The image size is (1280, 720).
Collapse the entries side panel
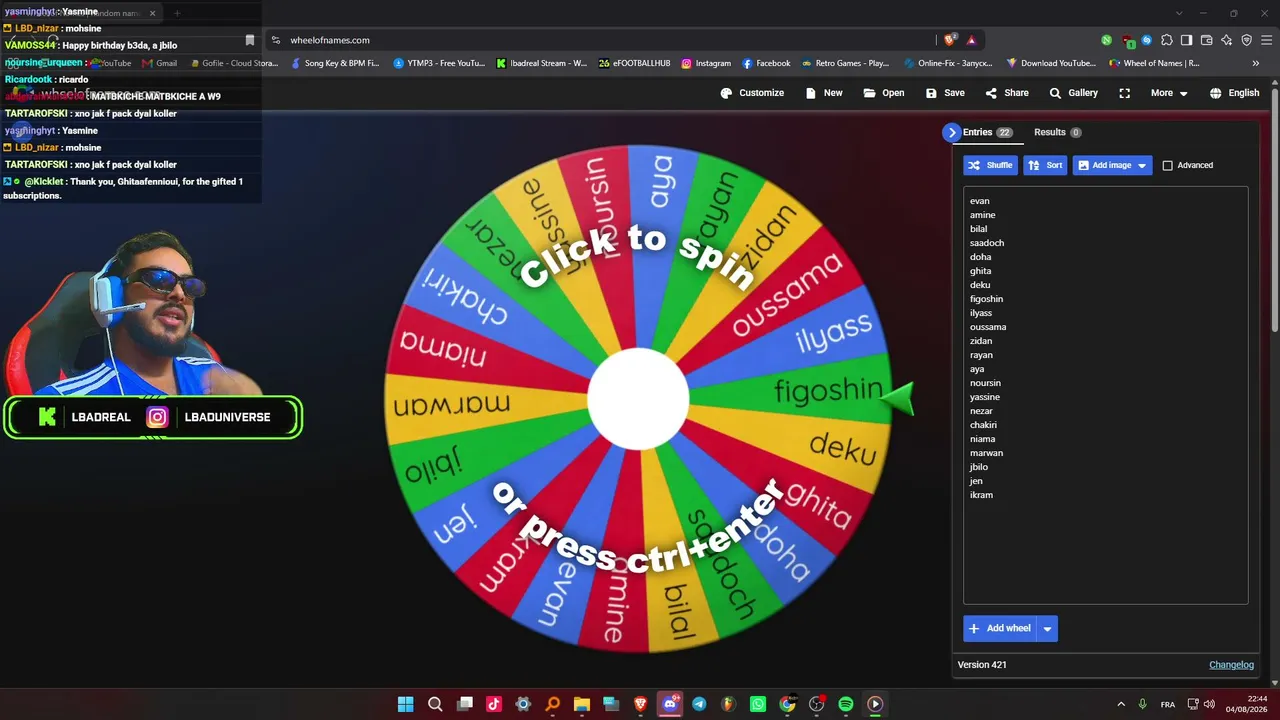(x=951, y=132)
